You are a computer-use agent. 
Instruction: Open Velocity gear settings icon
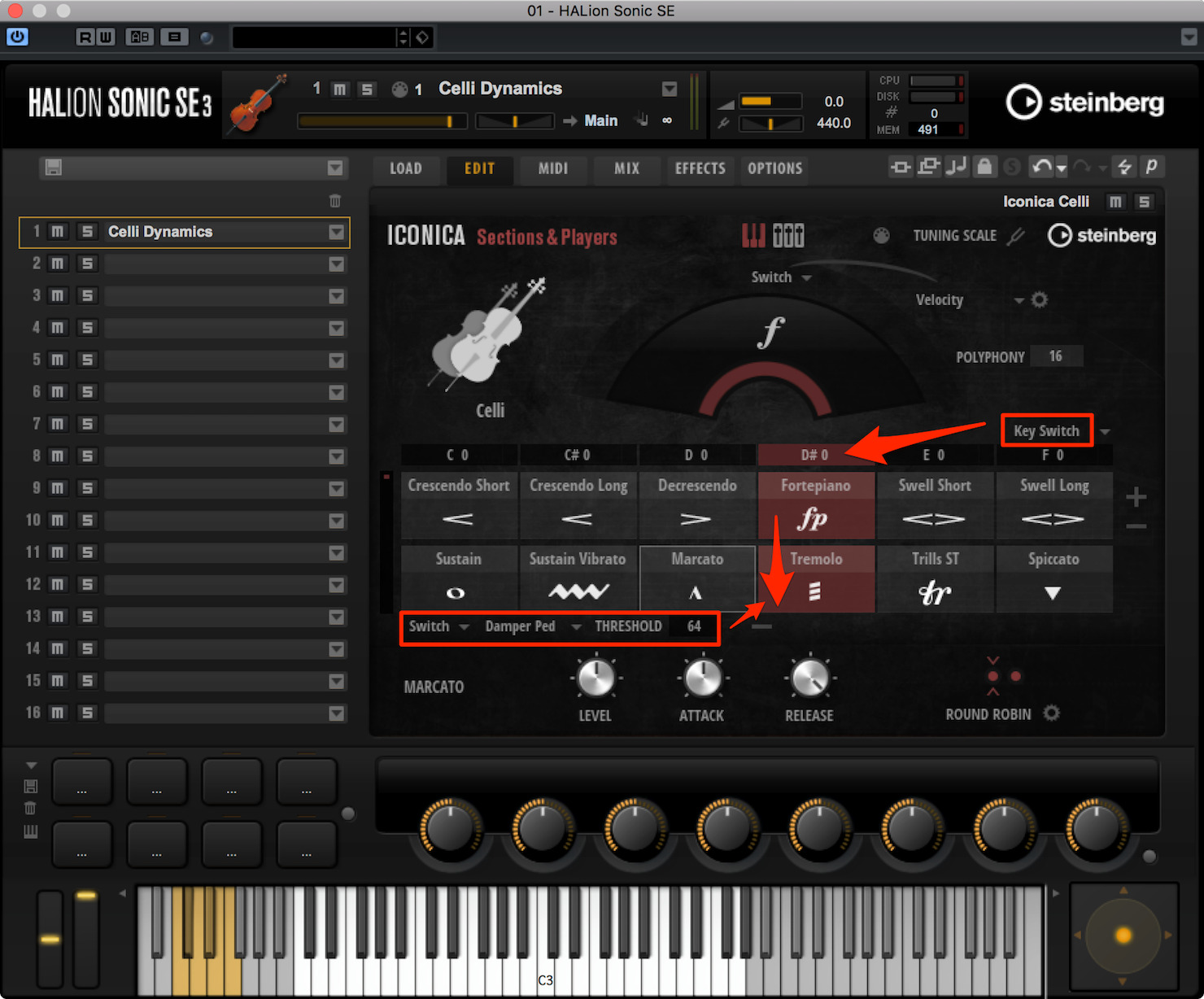tap(1040, 299)
